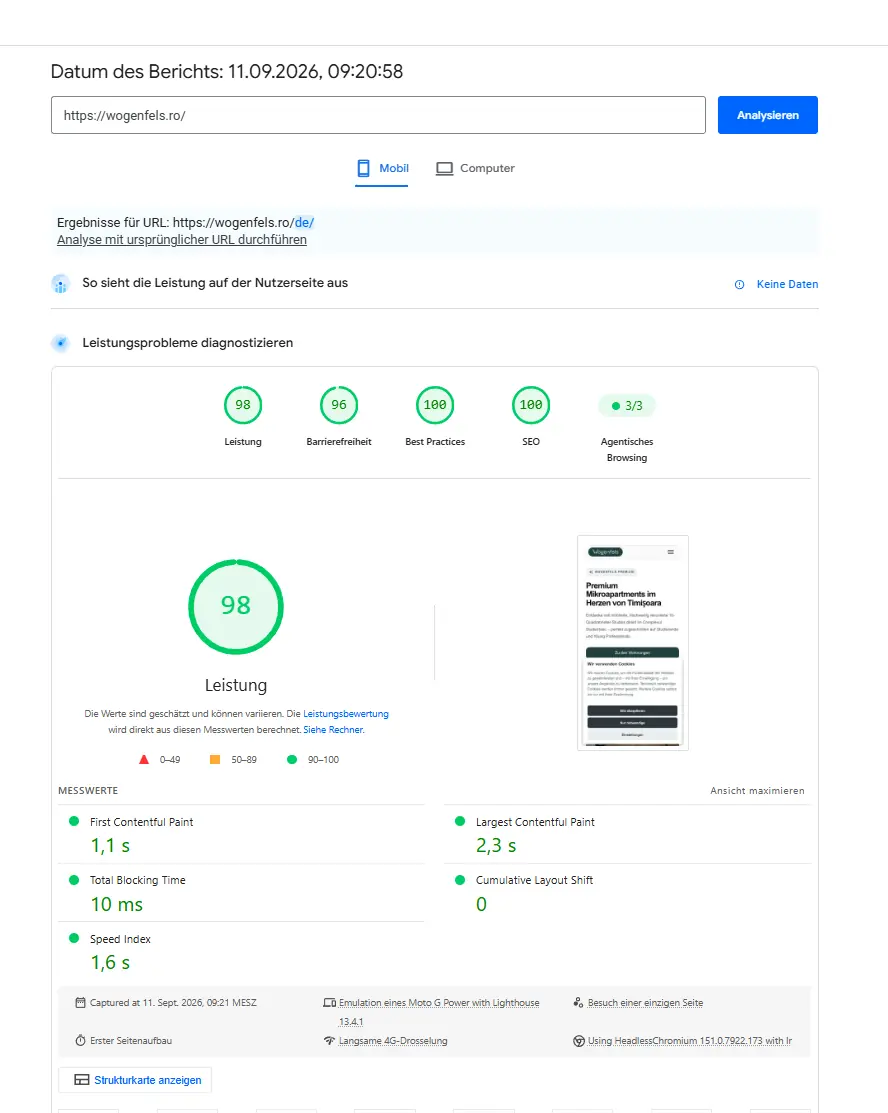This screenshot has height=1113, width=888.
Task: Click 'Captured at 11. Sept. 2026, 09:21 MESZ'
Action: [173, 1003]
